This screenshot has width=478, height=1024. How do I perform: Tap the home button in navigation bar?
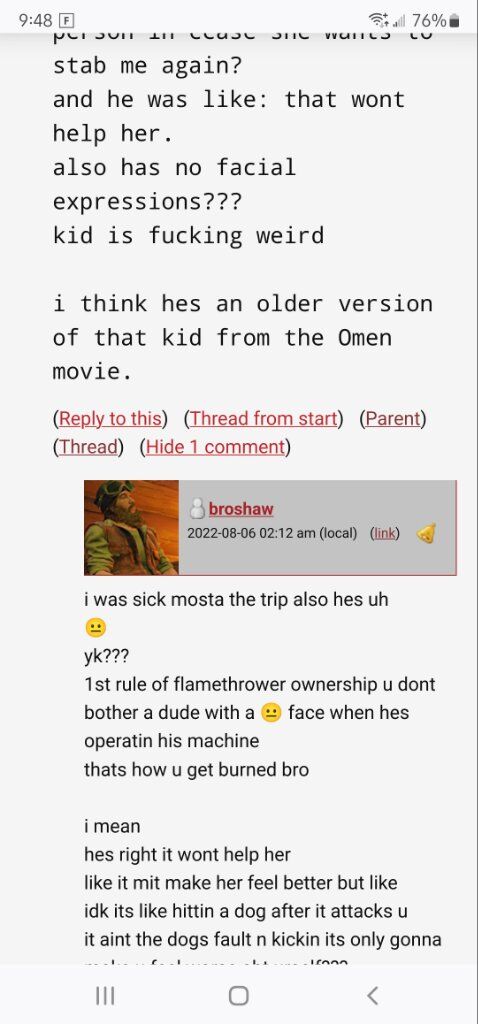(x=238, y=995)
